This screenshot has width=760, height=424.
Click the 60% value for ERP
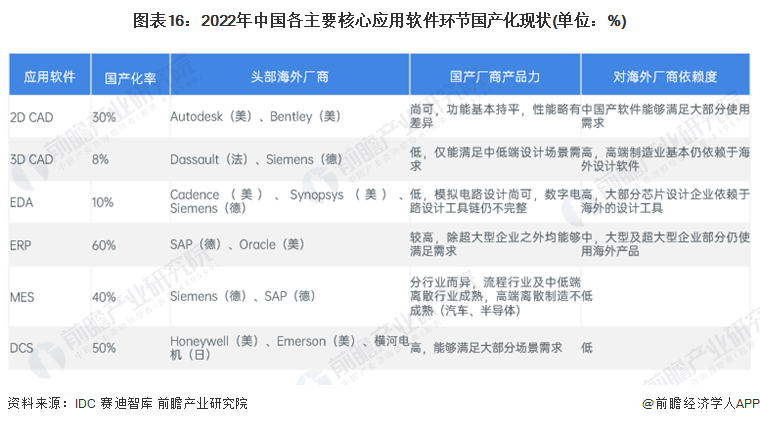pos(104,245)
